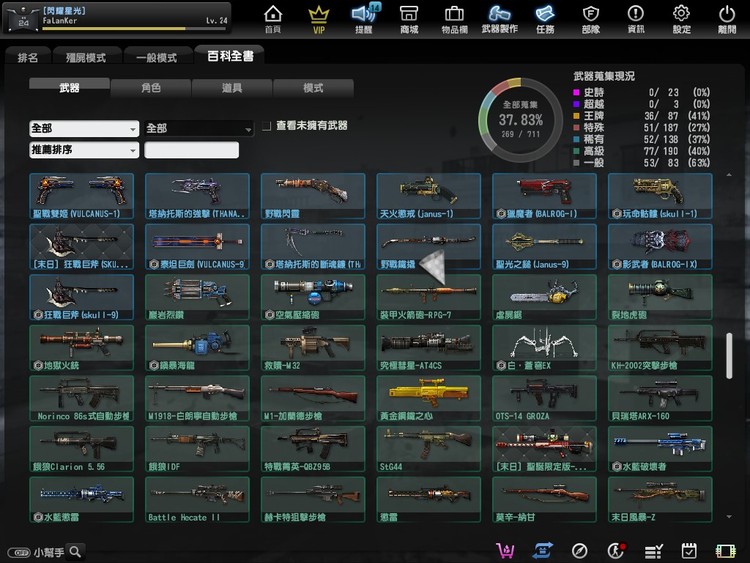Switch to the 排名 tab
The width and height of the screenshot is (750, 563).
pos(28,57)
